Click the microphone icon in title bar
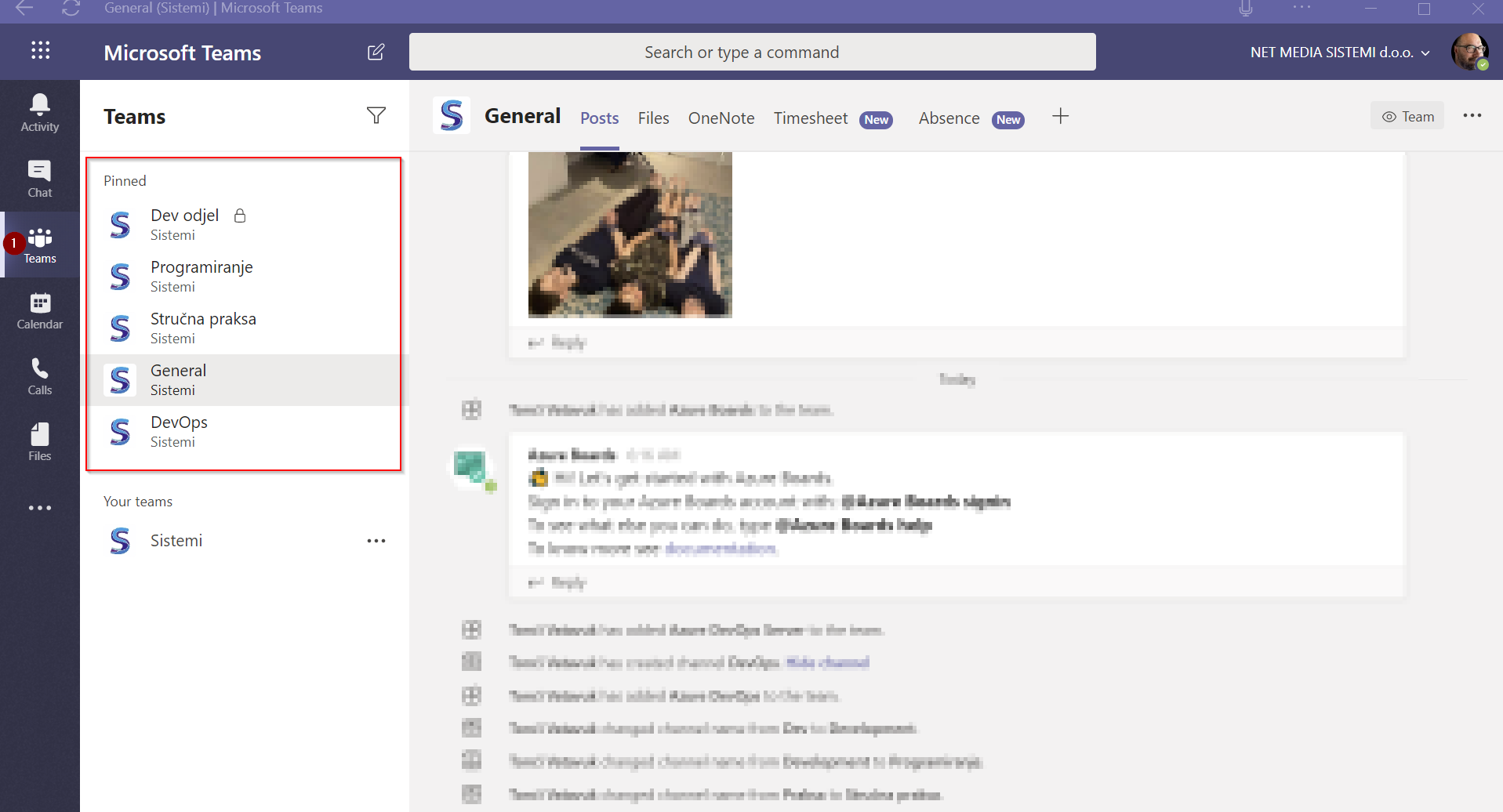This screenshot has height=812, width=1503. point(1246,9)
